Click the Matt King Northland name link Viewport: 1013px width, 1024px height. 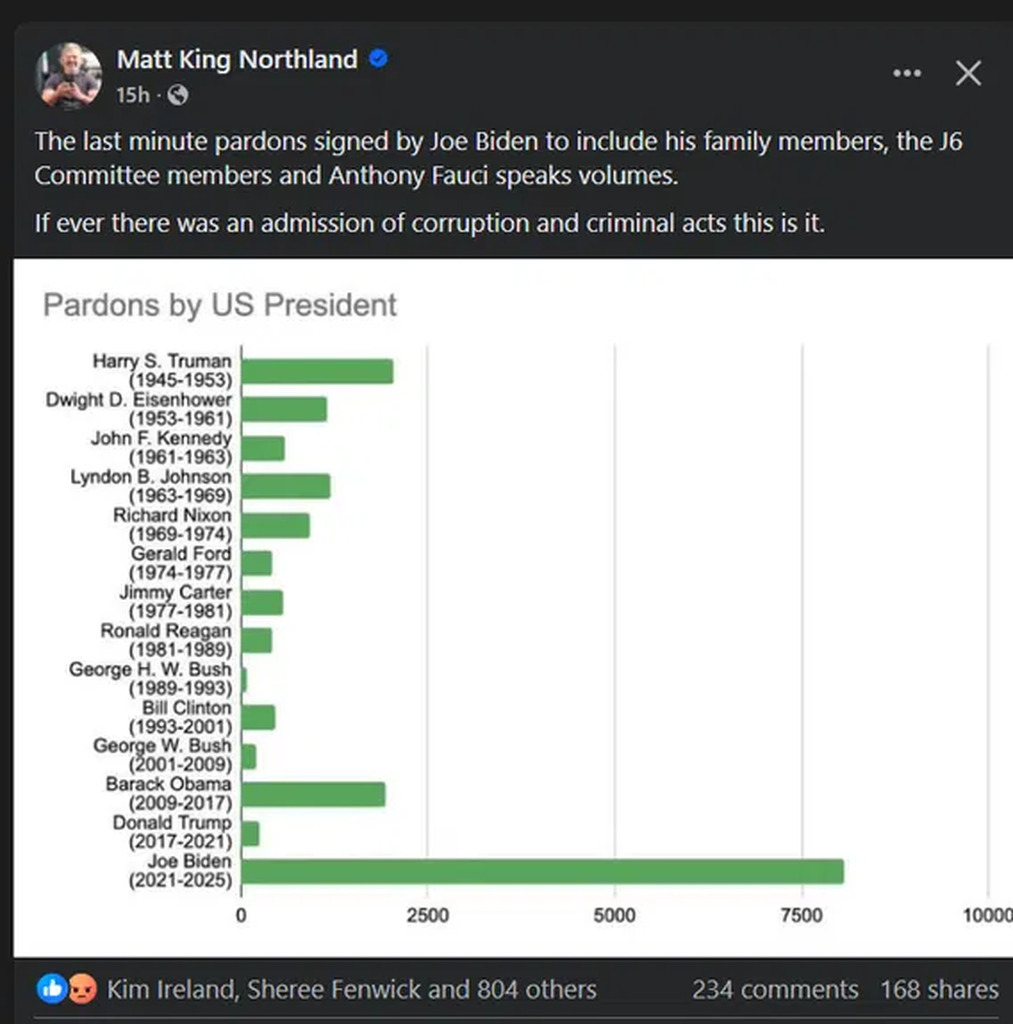point(237,59)
